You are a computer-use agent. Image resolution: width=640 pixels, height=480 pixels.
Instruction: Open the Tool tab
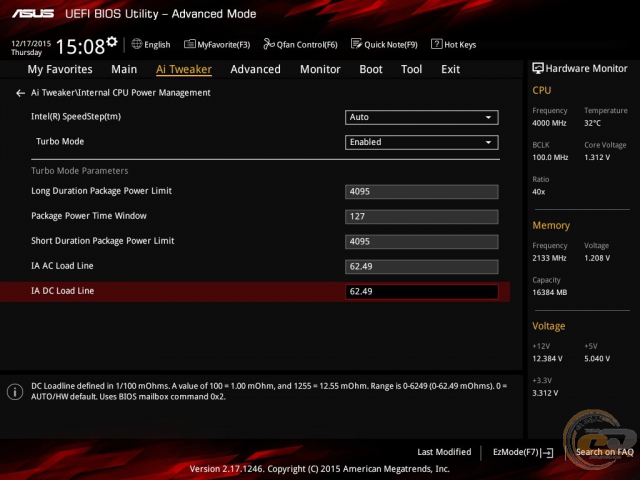click(411, 69)
